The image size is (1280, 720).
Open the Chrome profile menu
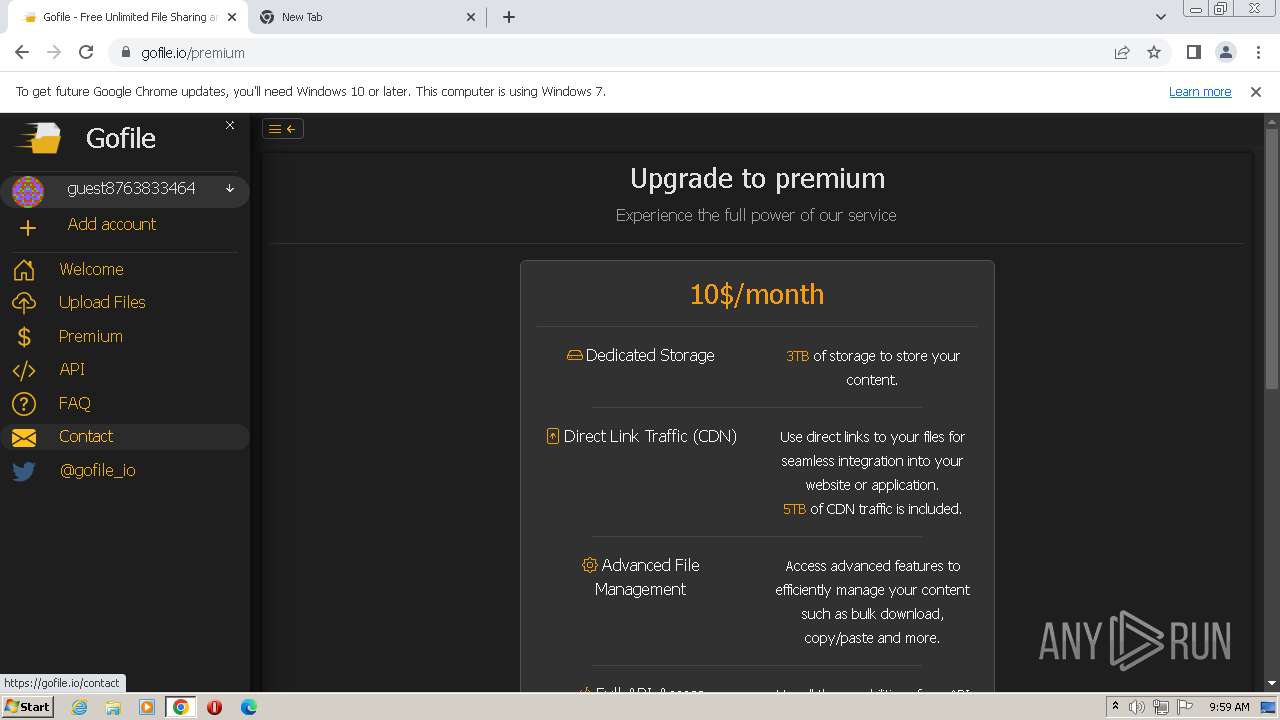tap(1225, 53)
